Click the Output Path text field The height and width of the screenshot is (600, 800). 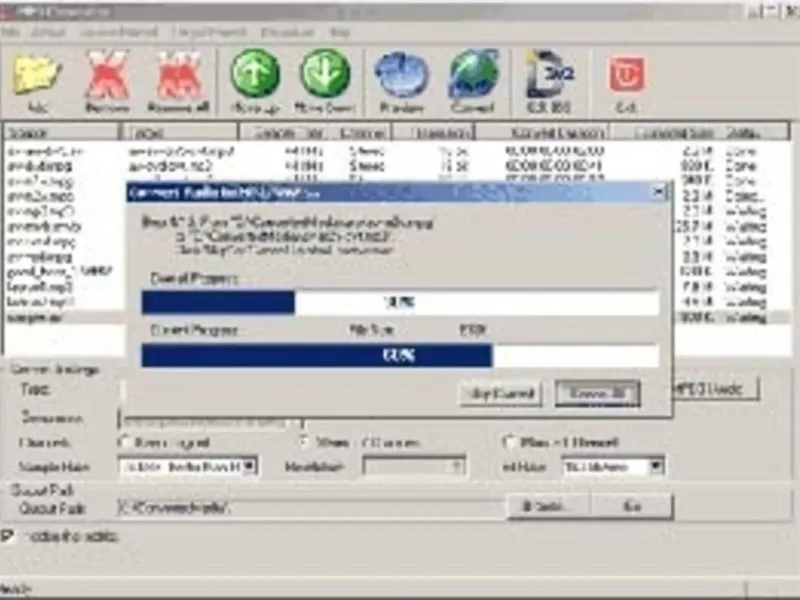(x=311, y=507)
